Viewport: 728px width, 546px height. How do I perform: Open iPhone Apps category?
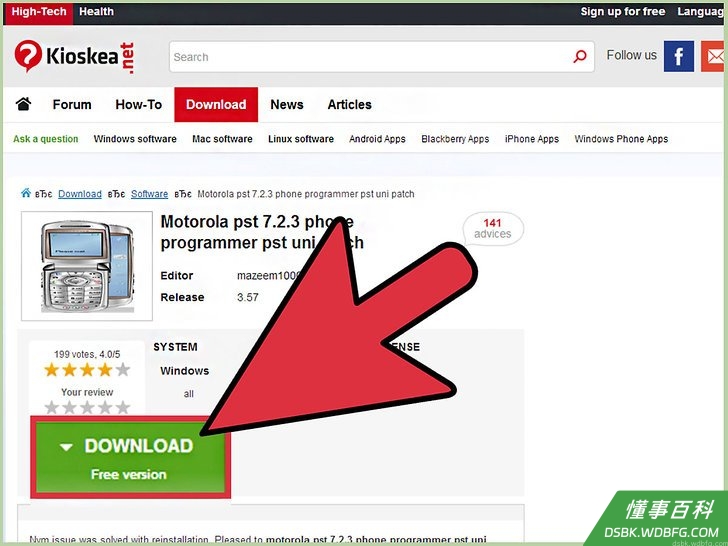click(532, 139)
